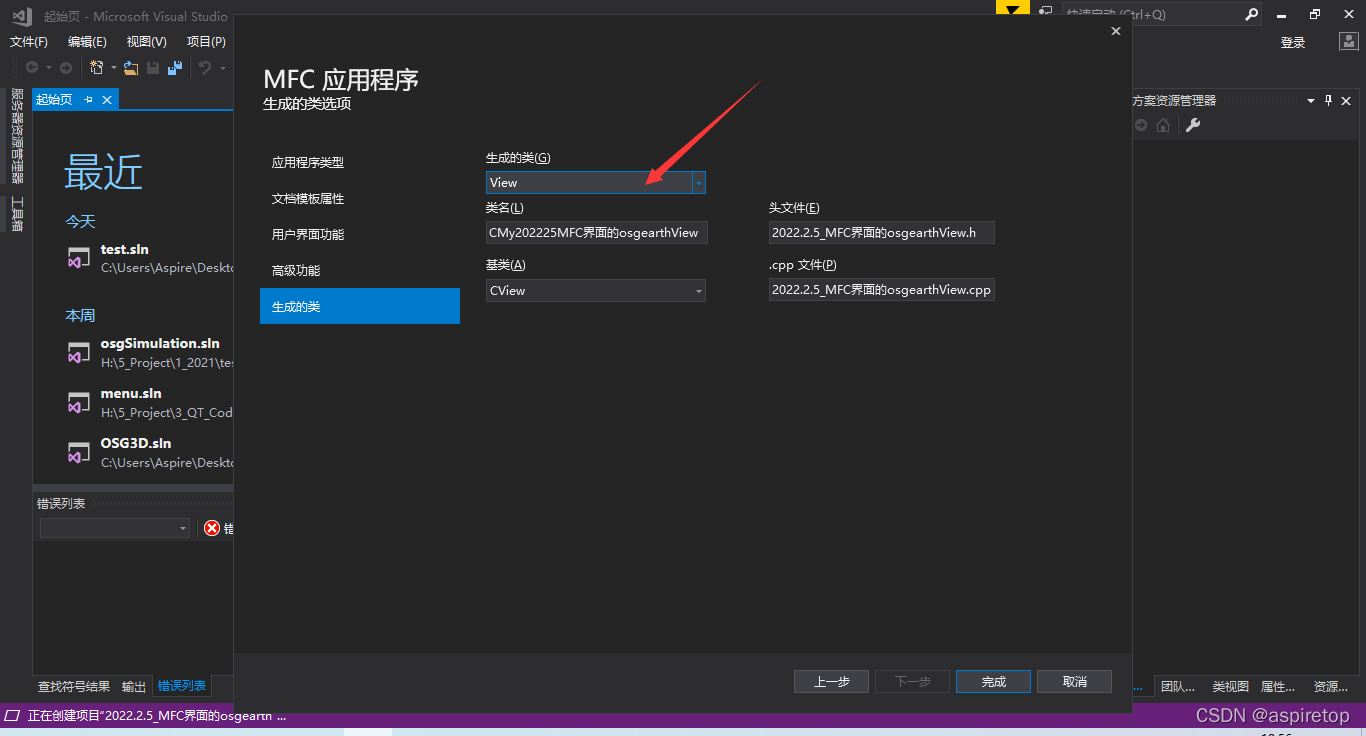
Task: Open the Solution Explorer window position dropdown
Action: coord(1311,100)
